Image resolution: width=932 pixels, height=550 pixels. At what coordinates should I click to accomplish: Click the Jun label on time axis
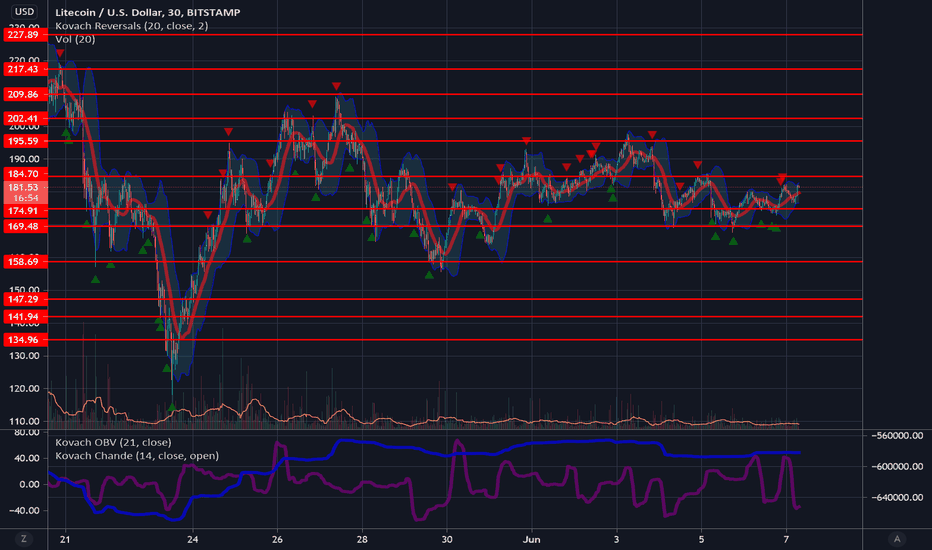point(531,539)
